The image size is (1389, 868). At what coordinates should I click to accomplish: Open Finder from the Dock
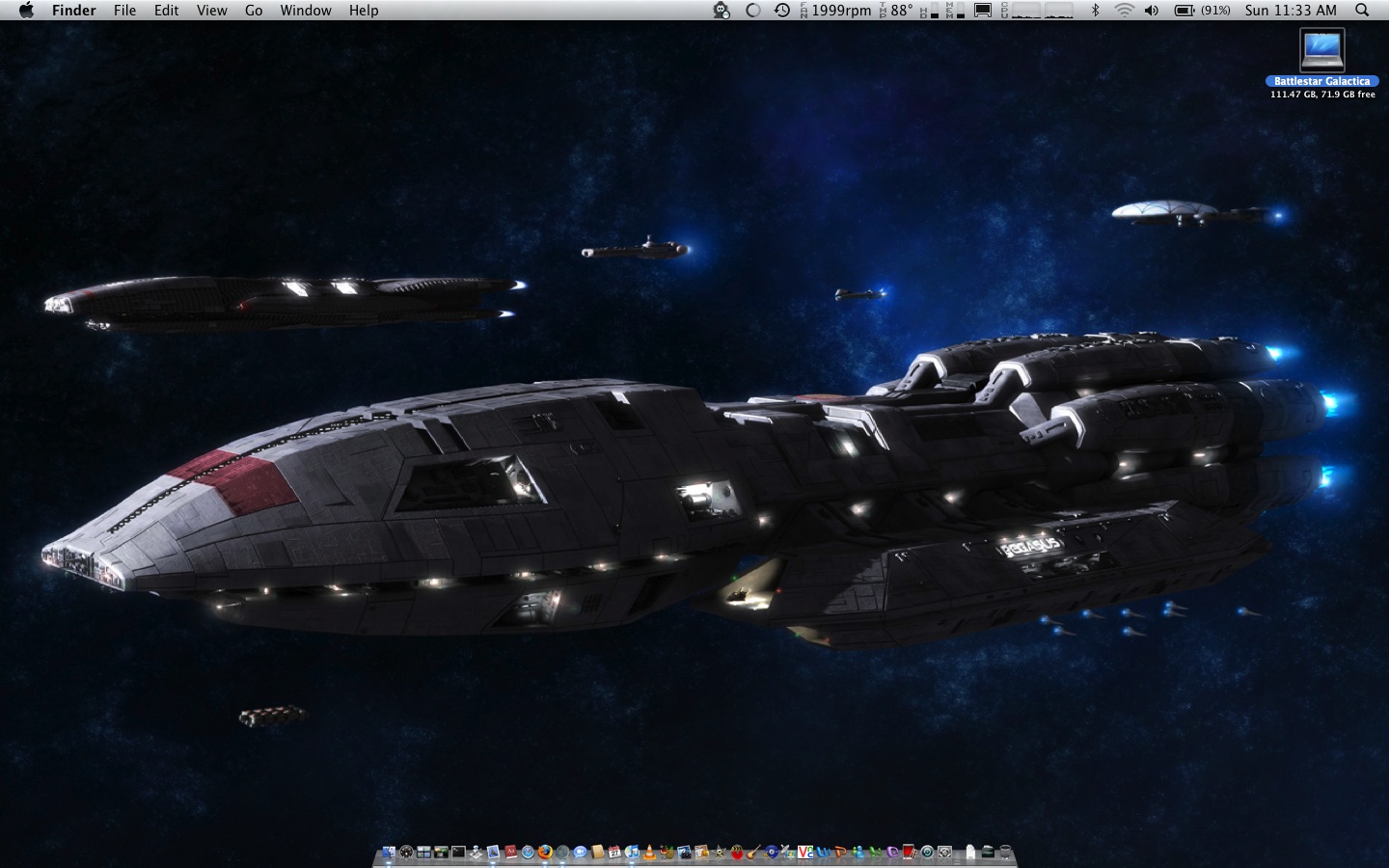[x=389, y=852]
